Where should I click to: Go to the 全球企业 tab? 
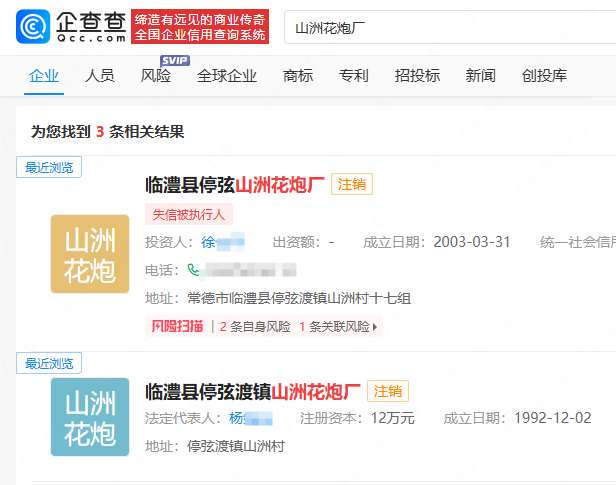click(227, 76)
